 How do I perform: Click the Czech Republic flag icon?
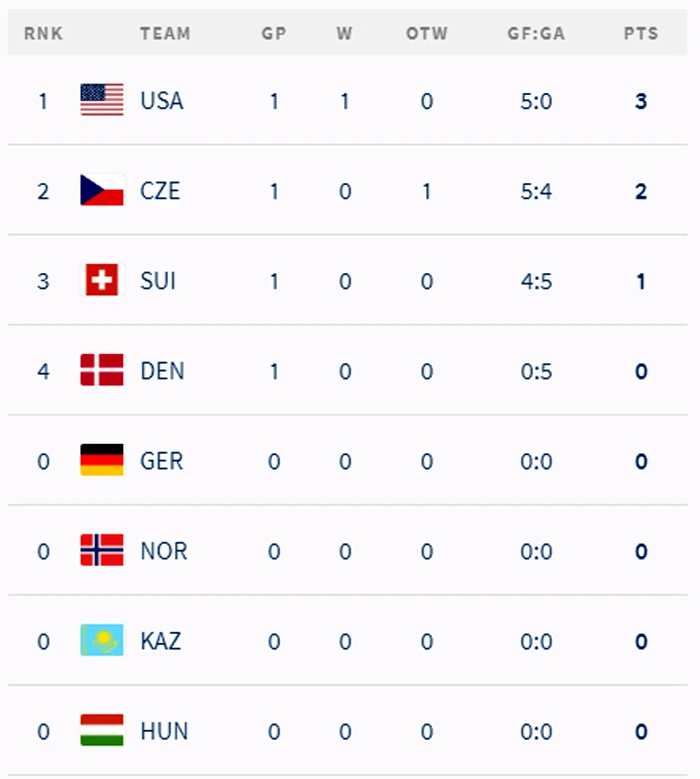(x=102, y=190)
